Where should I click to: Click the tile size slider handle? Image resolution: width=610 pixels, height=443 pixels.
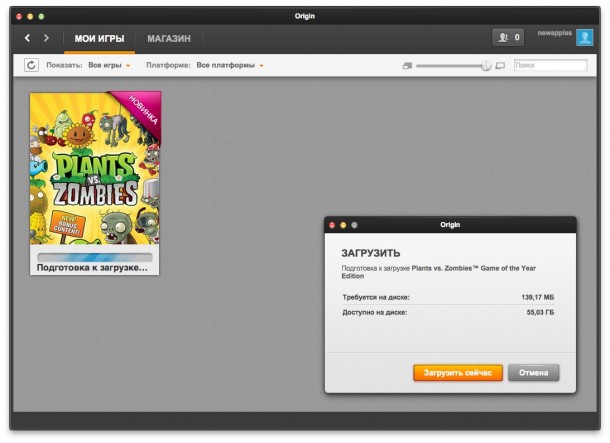pyautogui.click(x=486, y=65)
